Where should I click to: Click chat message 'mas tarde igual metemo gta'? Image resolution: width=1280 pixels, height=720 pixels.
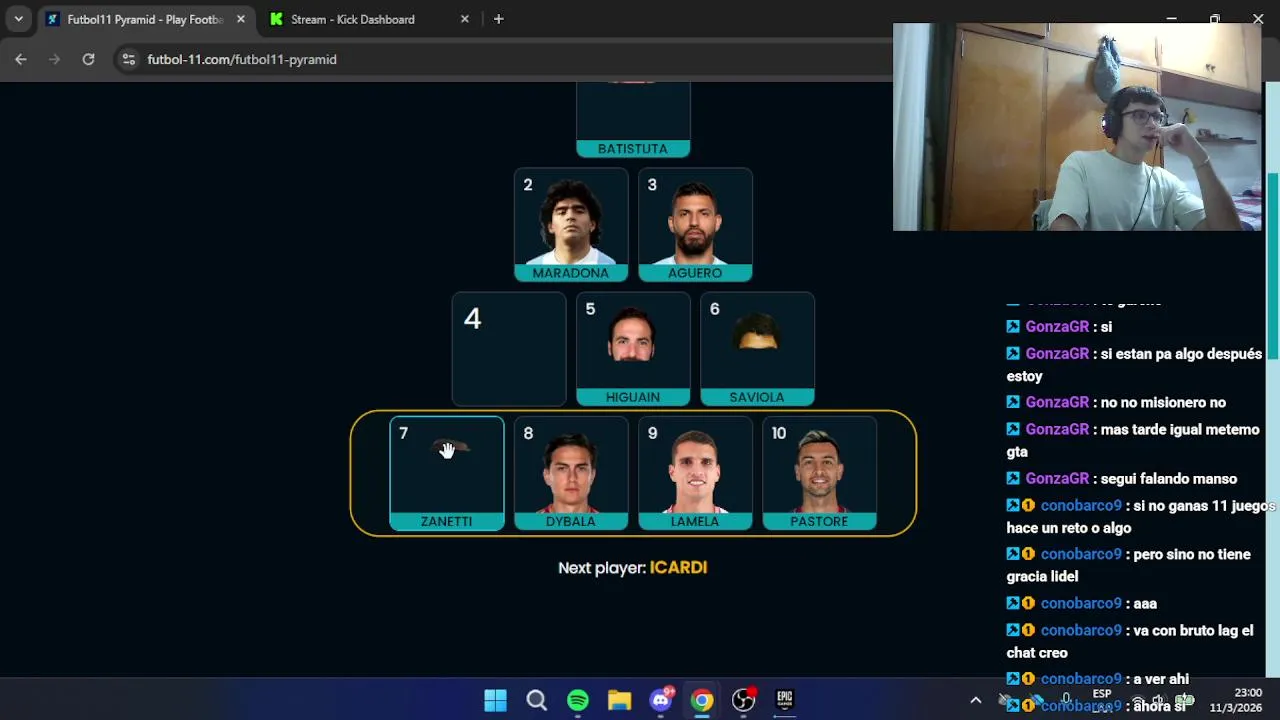[1133, 440]
